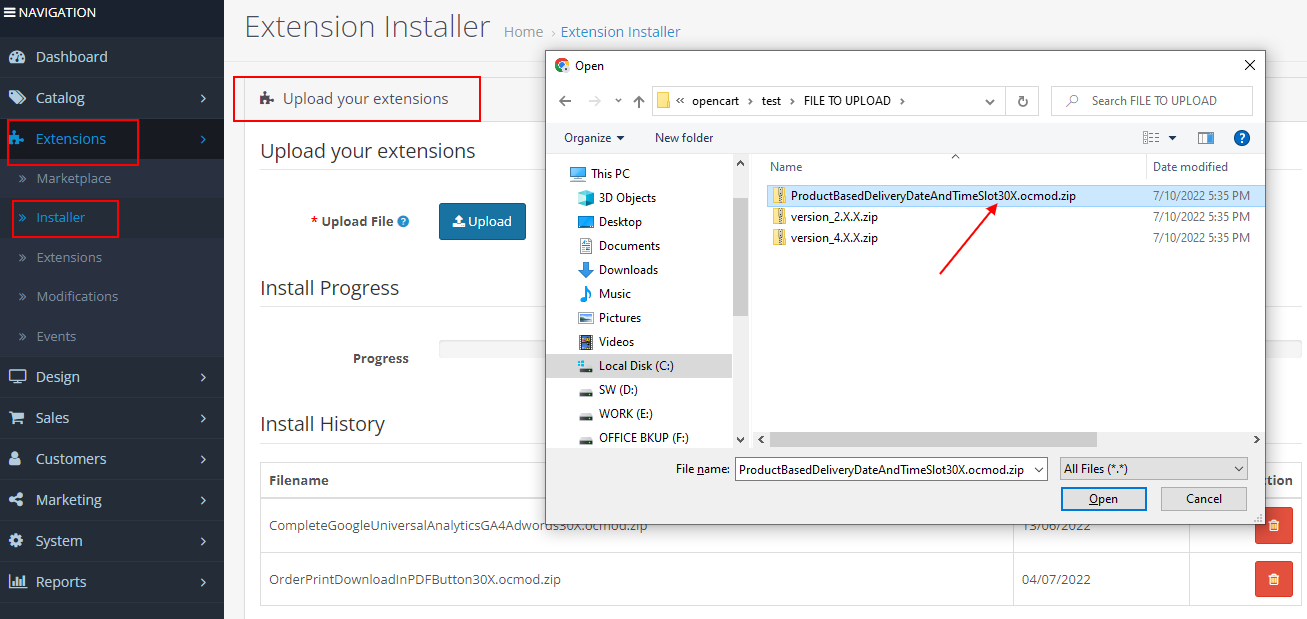Click the red trash delete button for OrderPrintDownloadInPDFButton30X
The width and height of the screenshot is (1307, 619).
tap(1273, 579)
